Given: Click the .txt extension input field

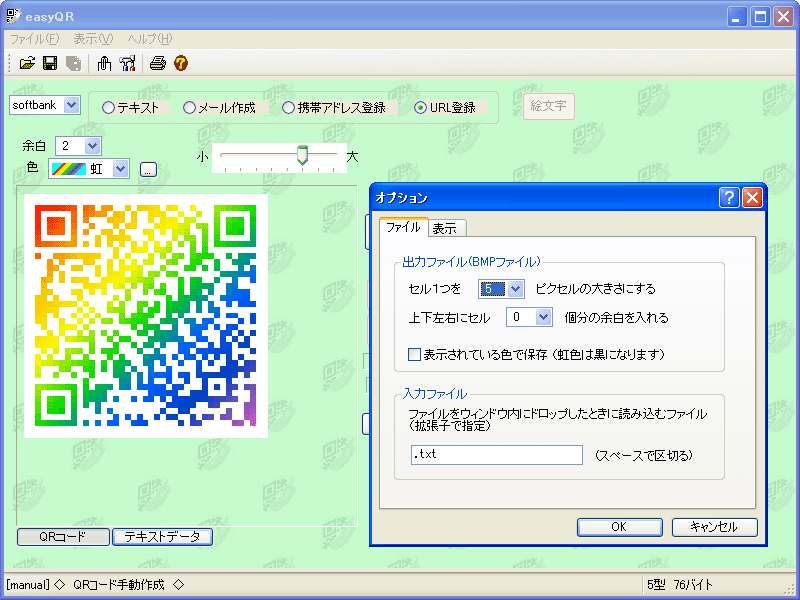Looking at the screenshot, I should [x=496, y=455].
